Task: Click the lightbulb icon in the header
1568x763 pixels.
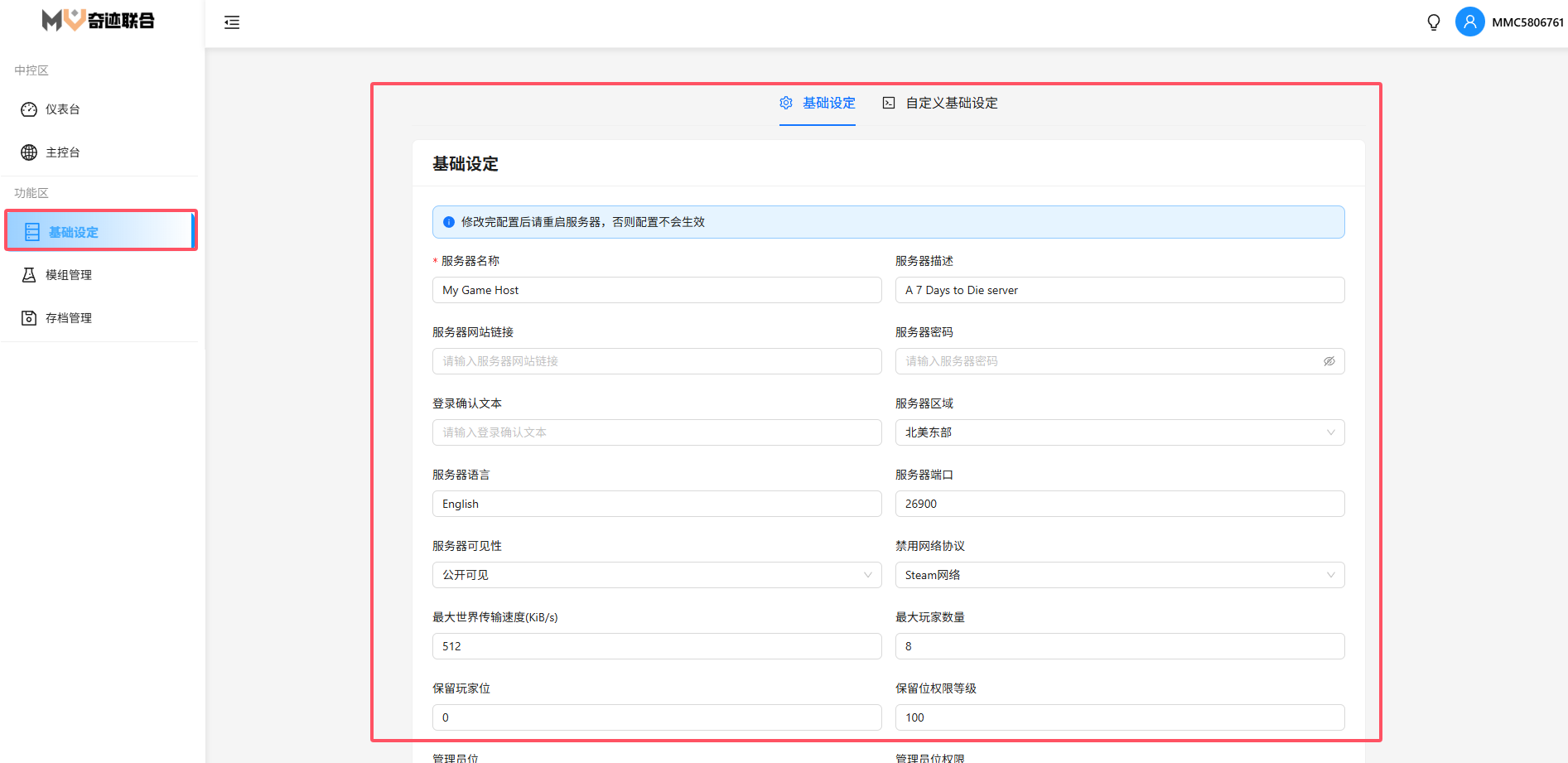Action: point(1434,22)
